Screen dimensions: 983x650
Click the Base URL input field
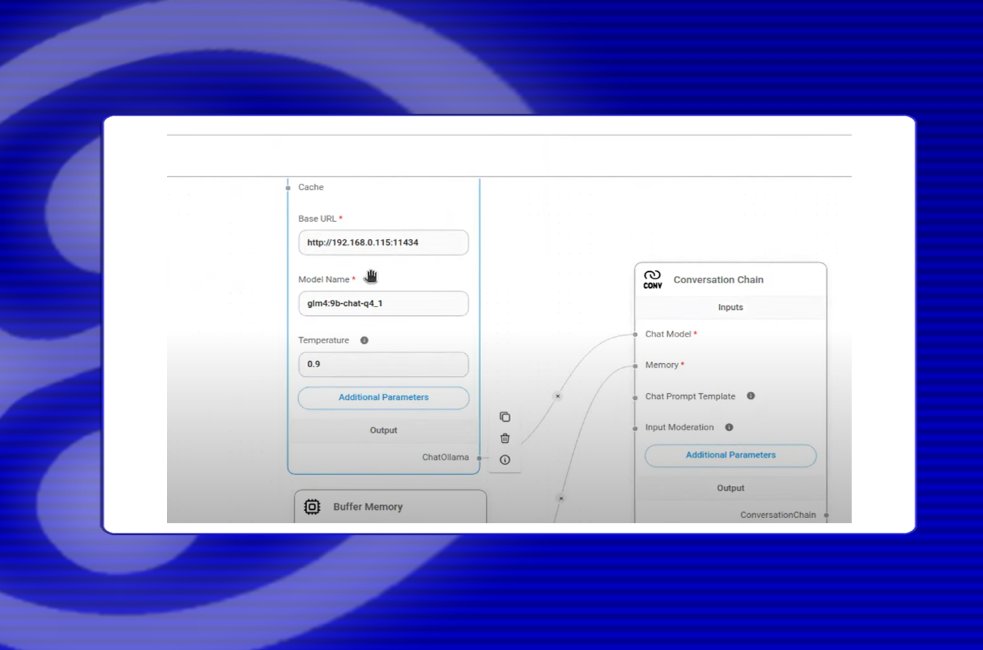click(x=383, y=243)
